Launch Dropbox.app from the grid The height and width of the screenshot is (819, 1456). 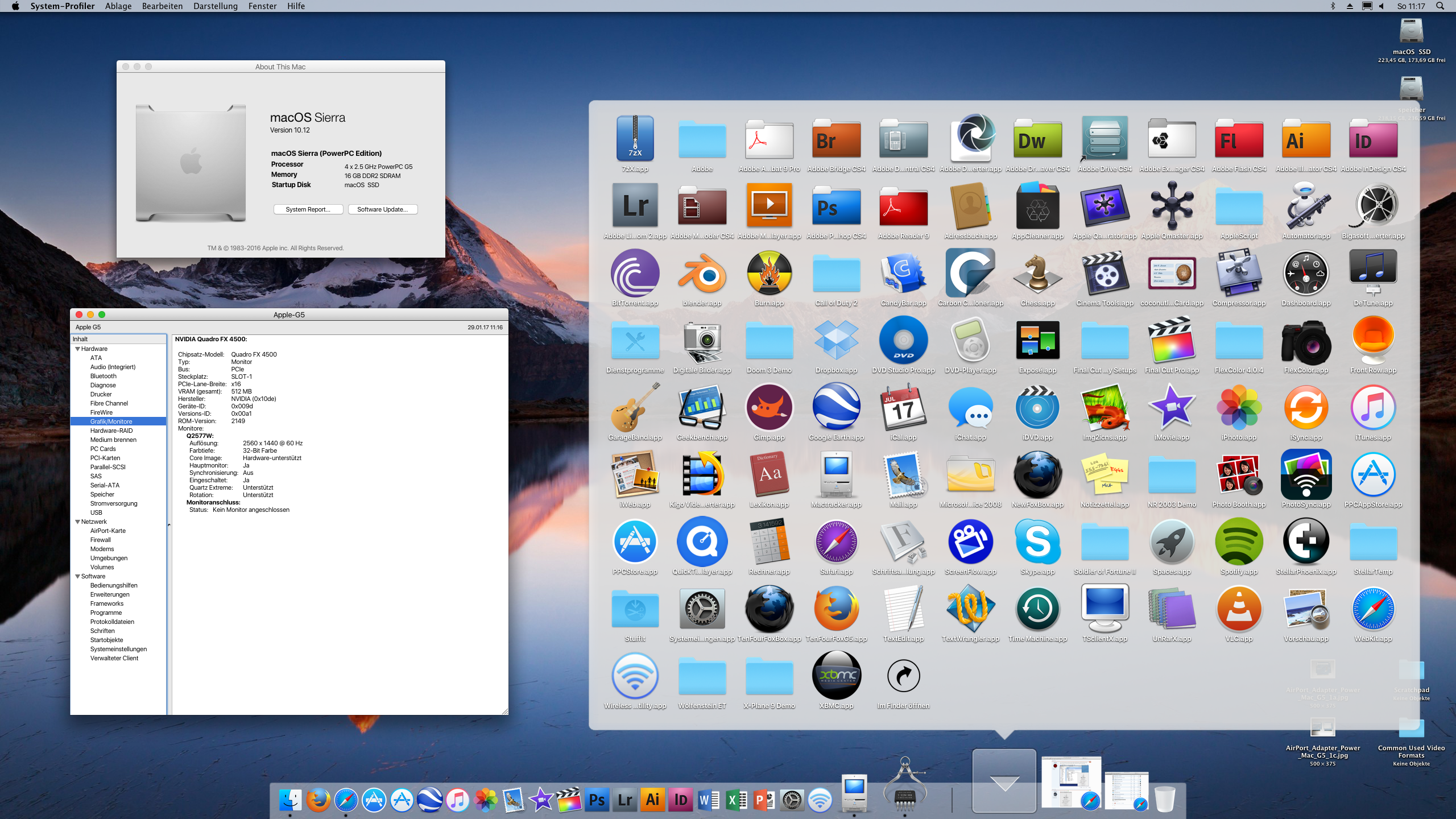tap(836, 340)
